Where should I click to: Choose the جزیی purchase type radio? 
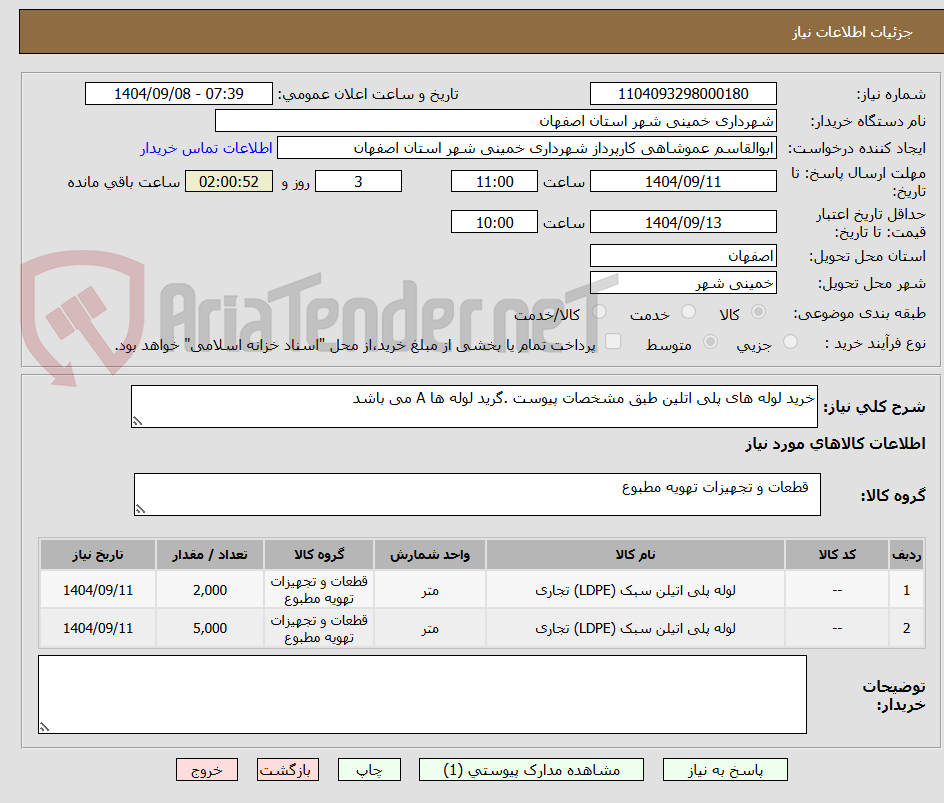(x=790, y=342)
